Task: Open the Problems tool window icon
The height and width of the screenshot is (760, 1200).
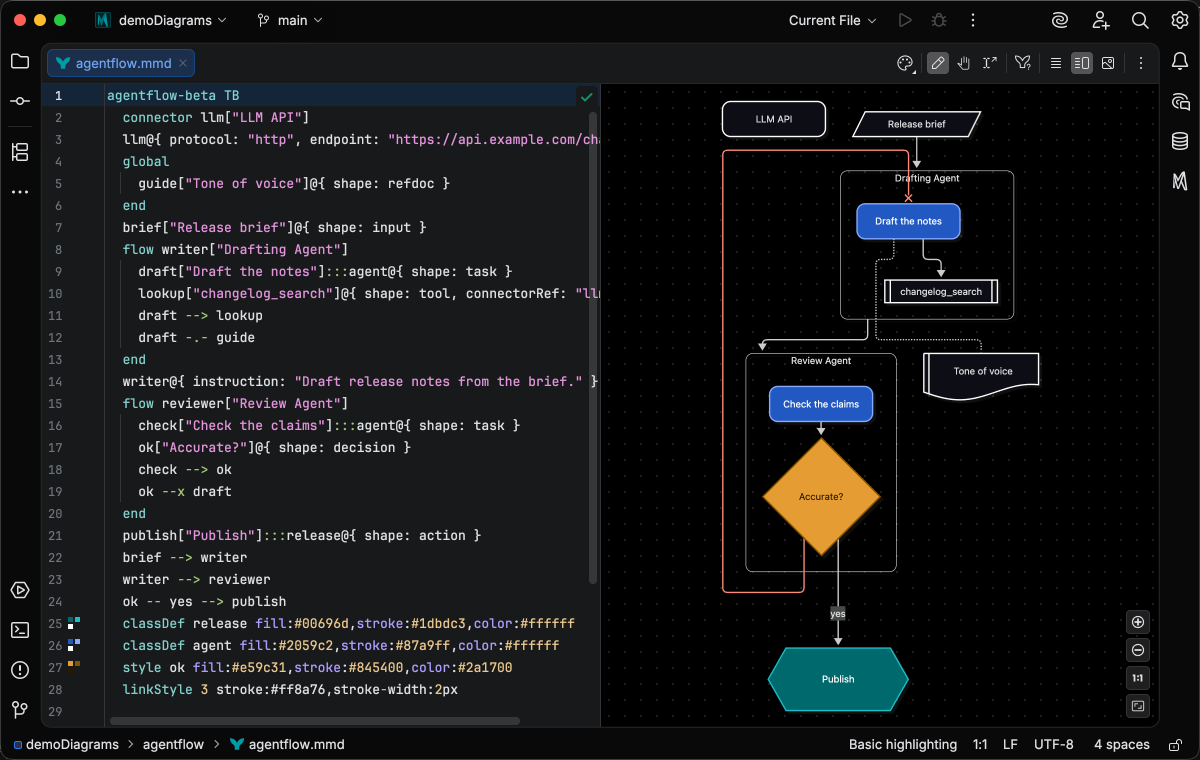Action: [20, 670]
